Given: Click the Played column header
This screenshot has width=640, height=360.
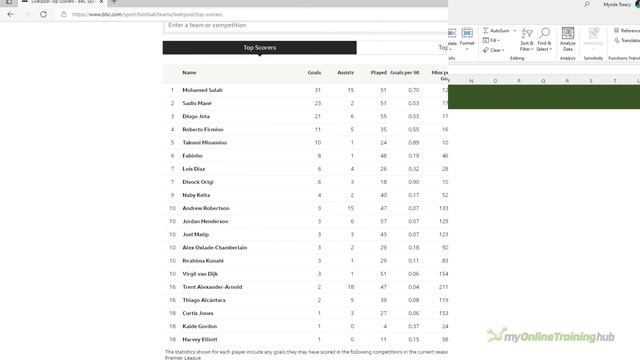Looking at the screenshot, I should [379, 73].
